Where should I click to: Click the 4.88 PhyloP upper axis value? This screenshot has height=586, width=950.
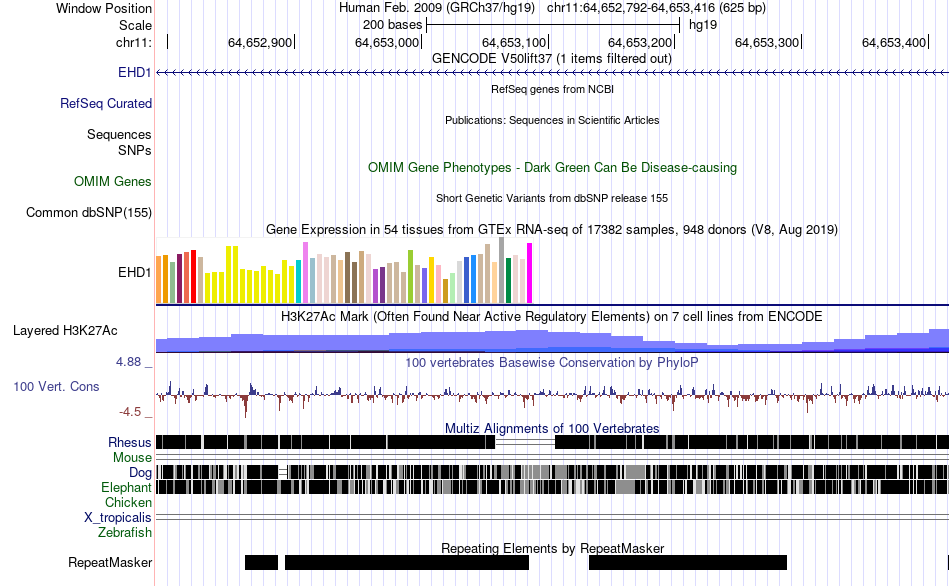pyautogui.click(x=128, y=362)
